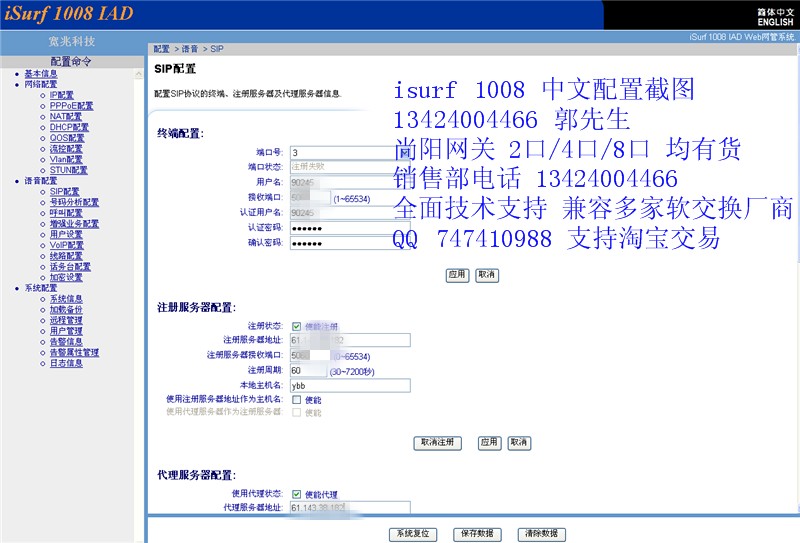
Task: Click the 保存数据 button
Action: (x=477, y=534)
